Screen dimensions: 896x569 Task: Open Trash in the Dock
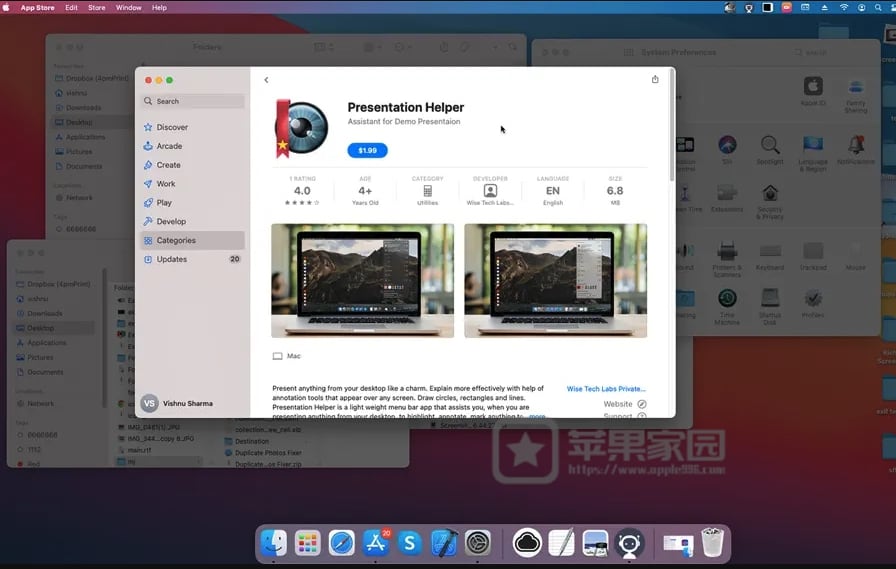[712, 543]
